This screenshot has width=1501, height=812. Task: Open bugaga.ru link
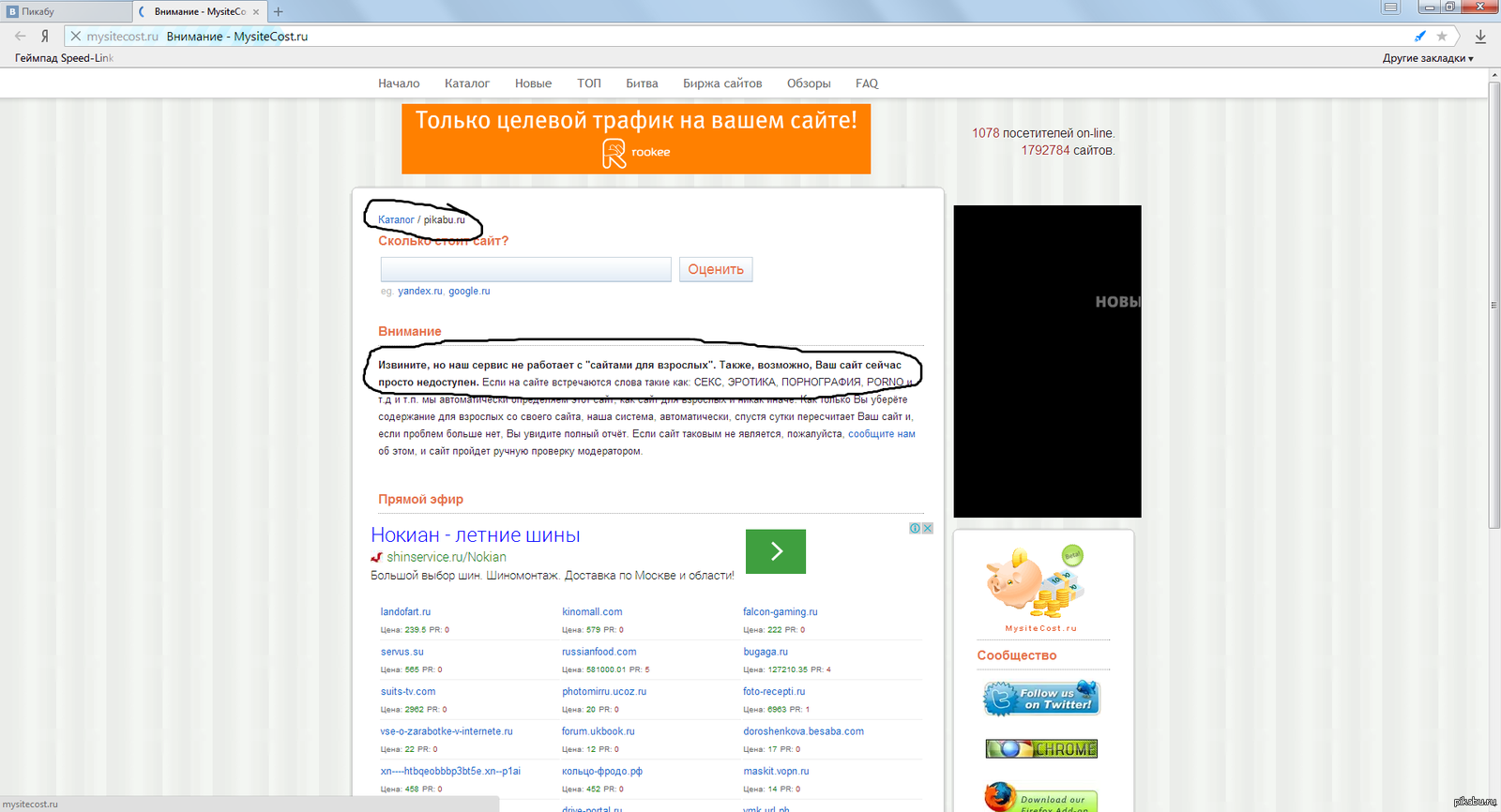(766, 652)
